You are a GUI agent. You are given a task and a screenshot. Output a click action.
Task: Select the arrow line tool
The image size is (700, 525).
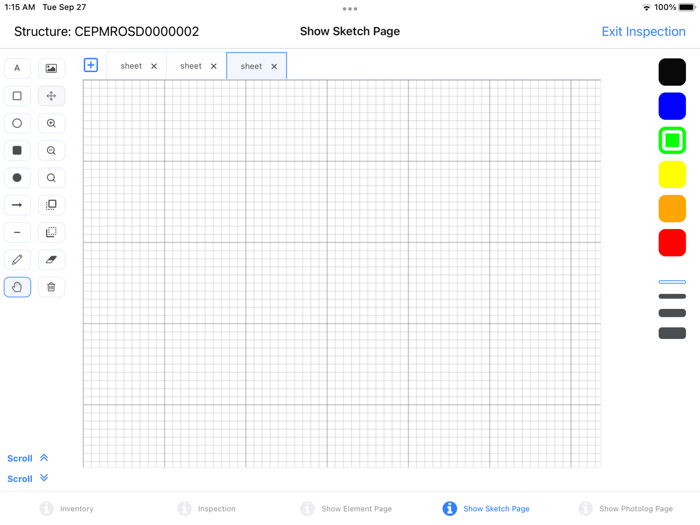pyautogui.click(x=17, y=205)
